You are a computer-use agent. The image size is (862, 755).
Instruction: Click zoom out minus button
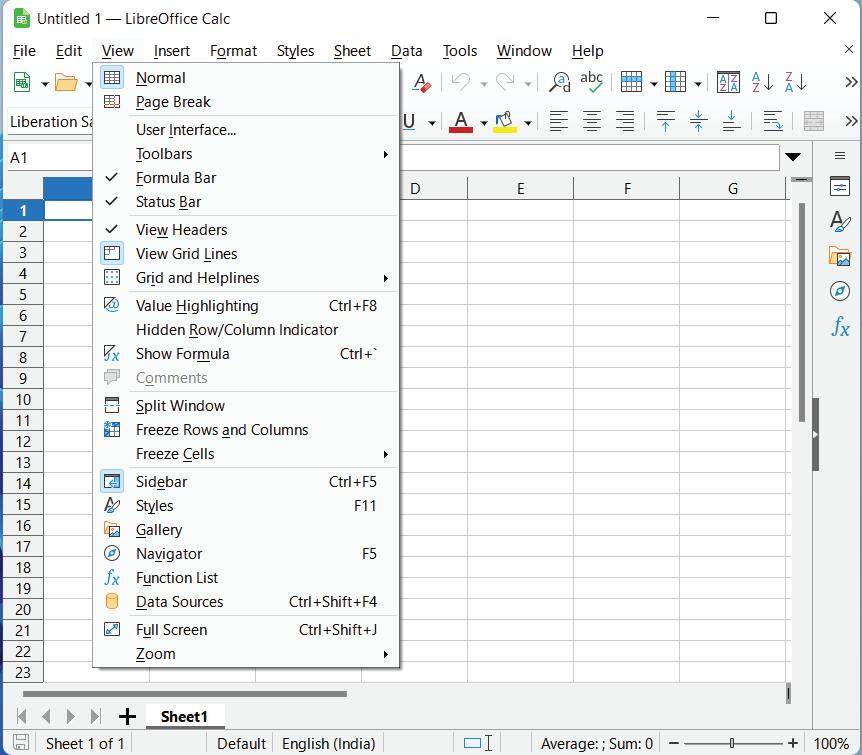pos(673,743)
